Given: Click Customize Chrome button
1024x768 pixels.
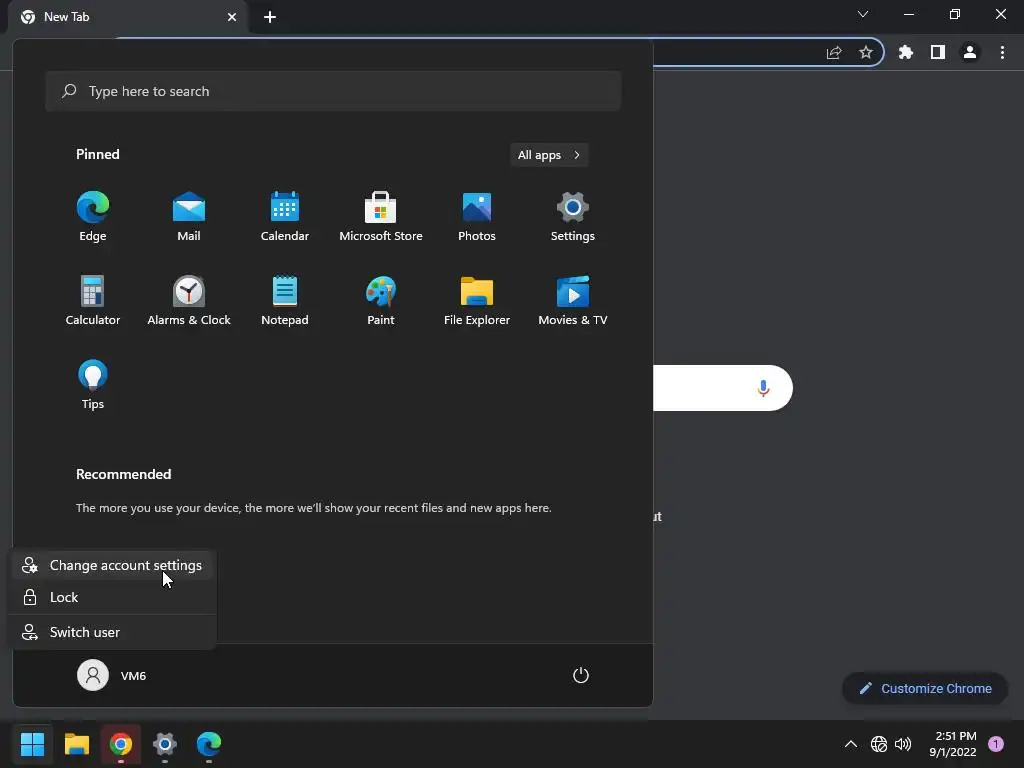Looking at the screenshot, I should click(x=925, y=688).
